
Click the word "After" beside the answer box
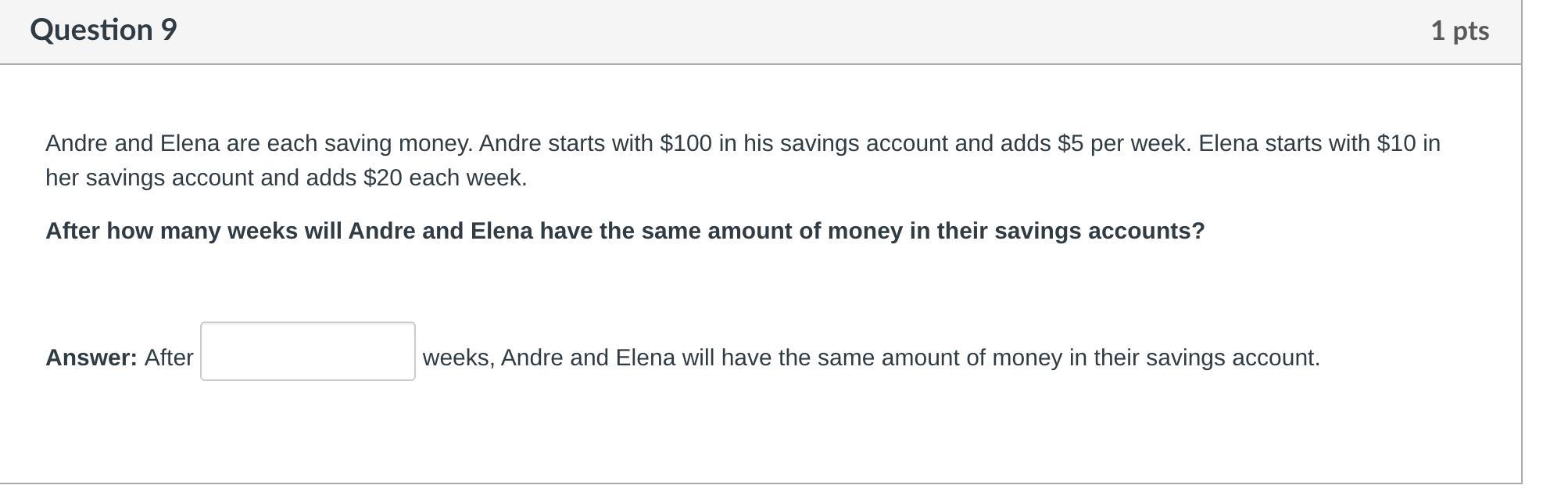coord(169,358)
